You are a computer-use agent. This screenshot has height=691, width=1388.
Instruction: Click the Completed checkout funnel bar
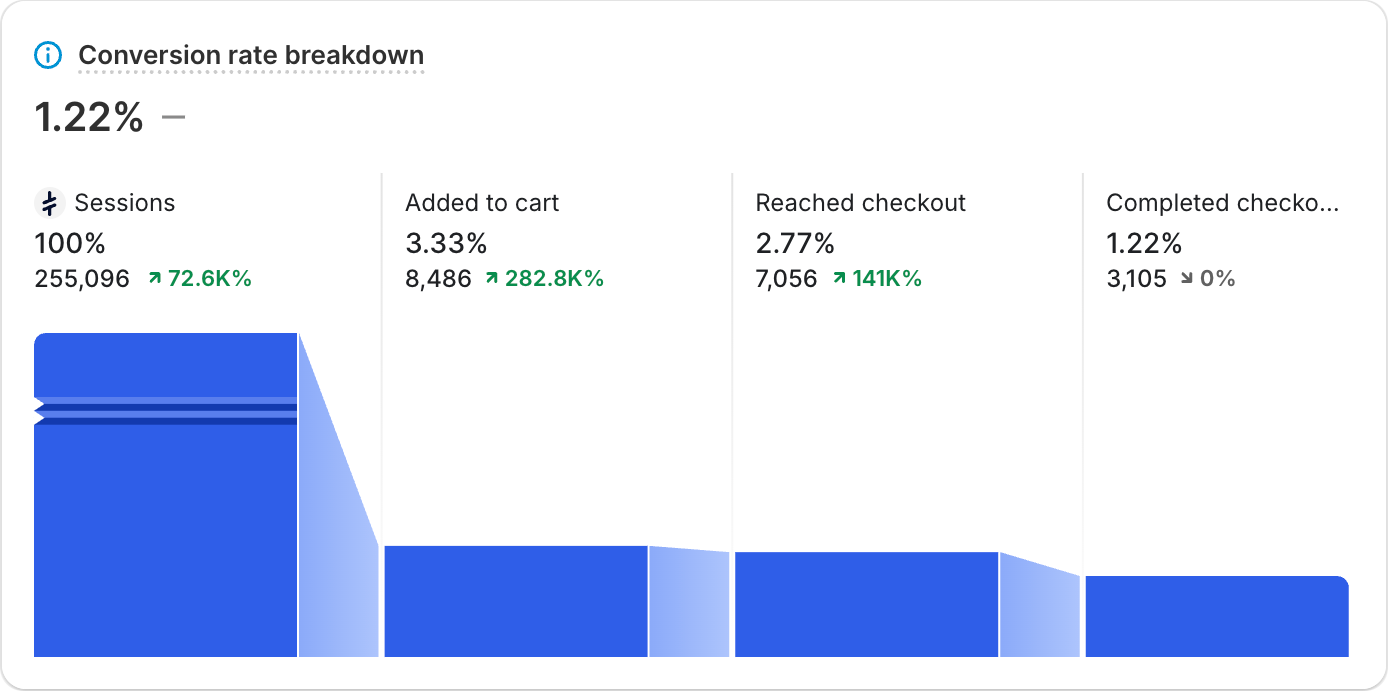[x=1216, y=616]
